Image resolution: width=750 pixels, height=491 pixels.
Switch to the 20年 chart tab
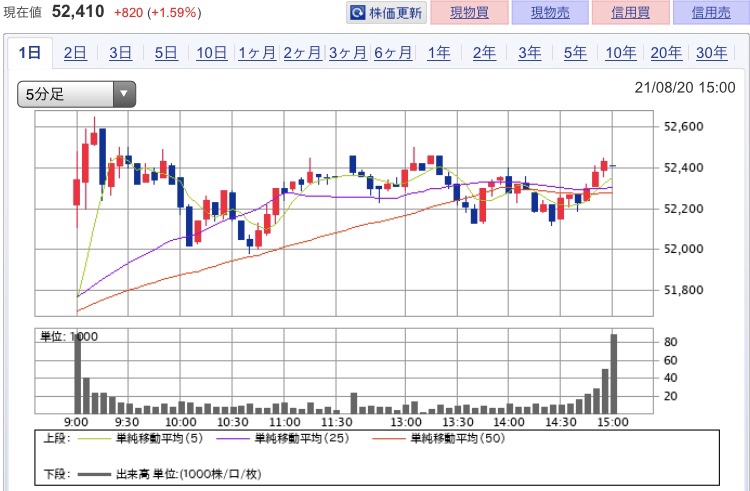(666, 53)
